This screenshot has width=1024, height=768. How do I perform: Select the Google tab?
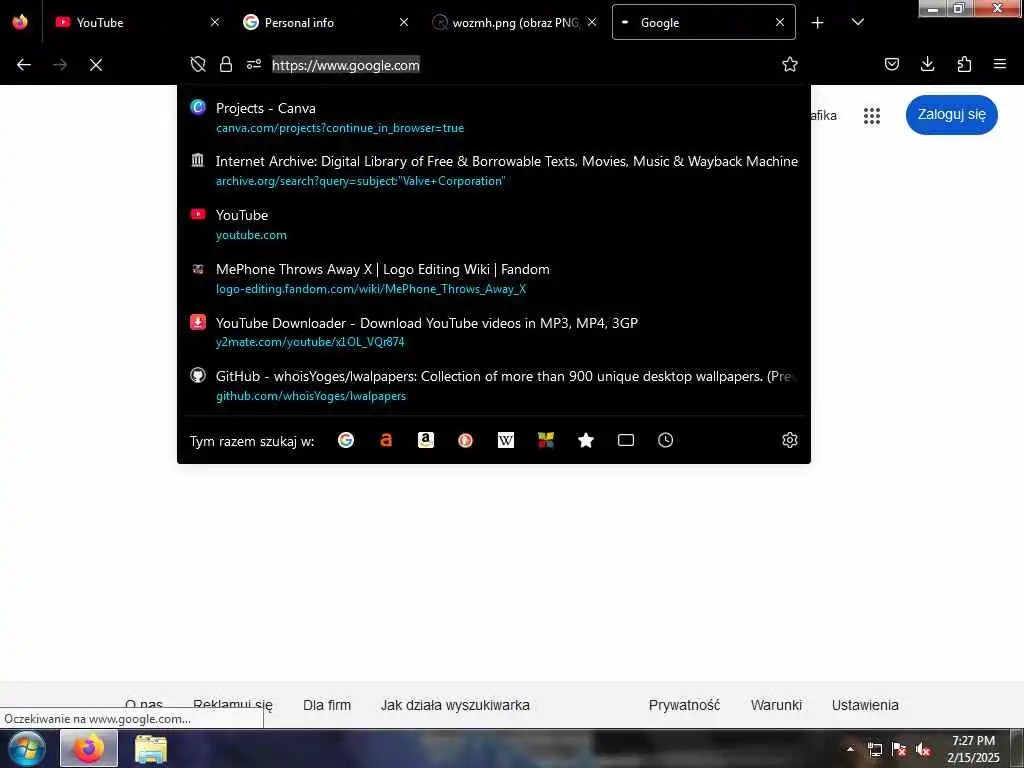tap(703, 22)
